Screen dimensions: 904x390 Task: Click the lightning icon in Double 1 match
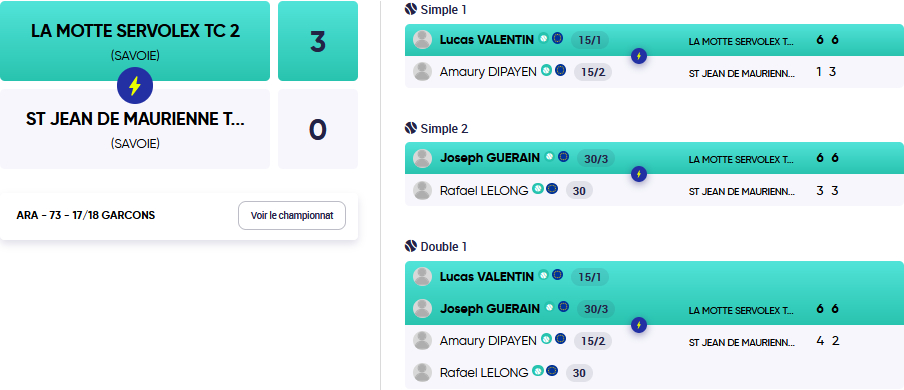[638, 325]
